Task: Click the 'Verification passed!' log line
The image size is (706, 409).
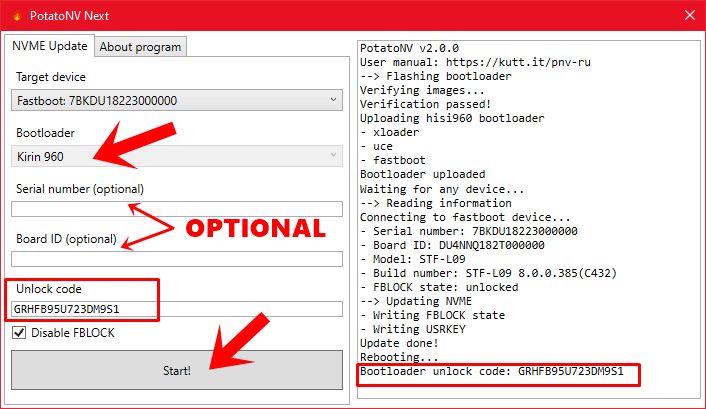Action: [x=425, y=104]
